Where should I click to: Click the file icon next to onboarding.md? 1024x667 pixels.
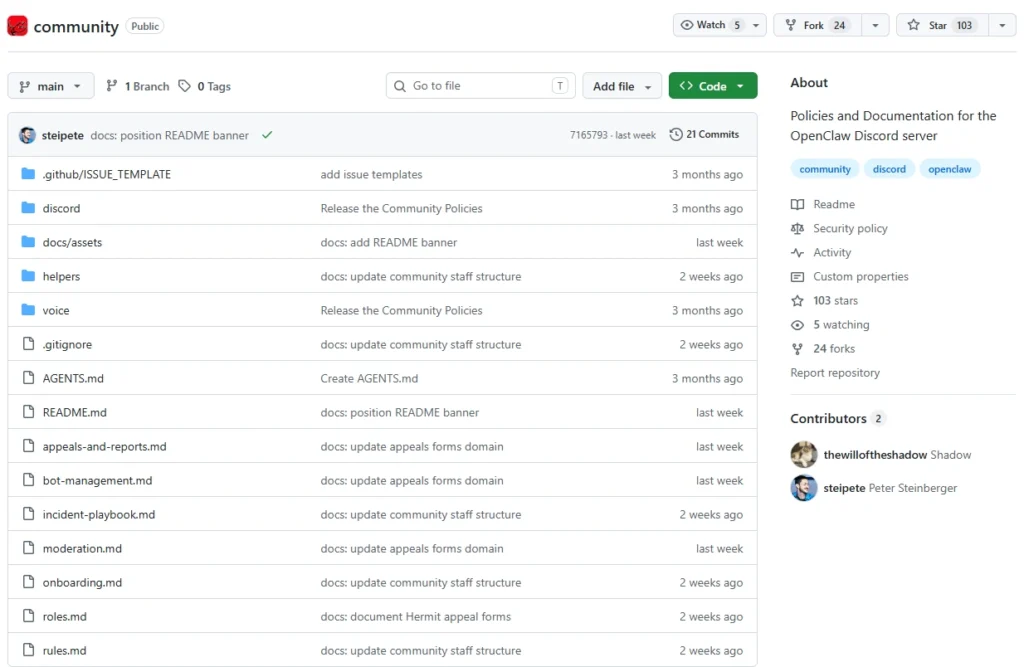pos(28,581)
